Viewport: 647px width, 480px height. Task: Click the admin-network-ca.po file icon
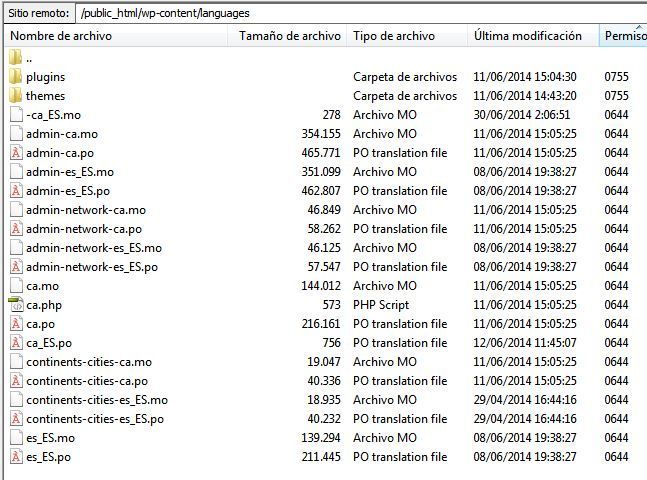point(16,229)
